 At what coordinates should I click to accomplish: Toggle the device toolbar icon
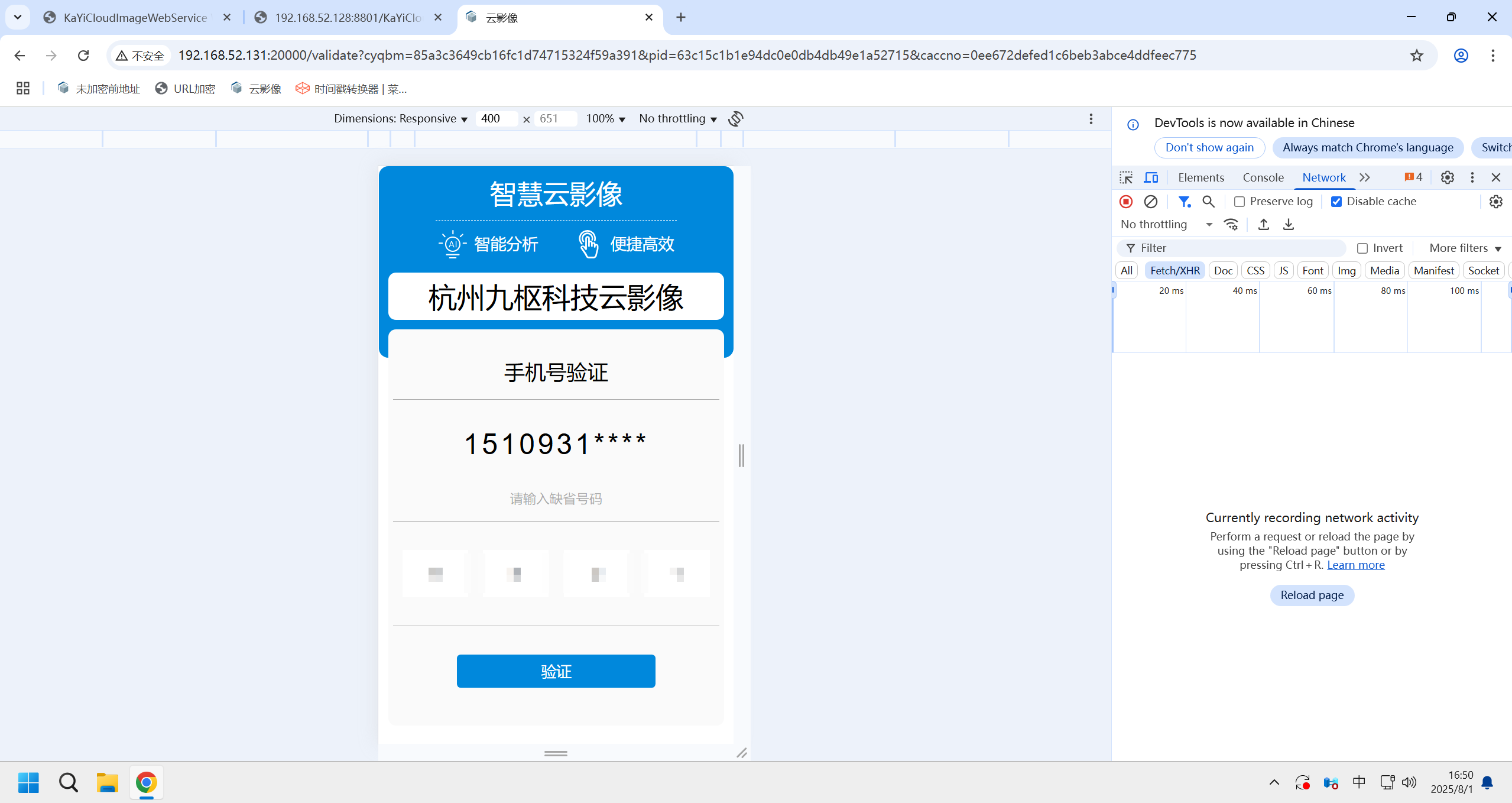pos(1150,177)
